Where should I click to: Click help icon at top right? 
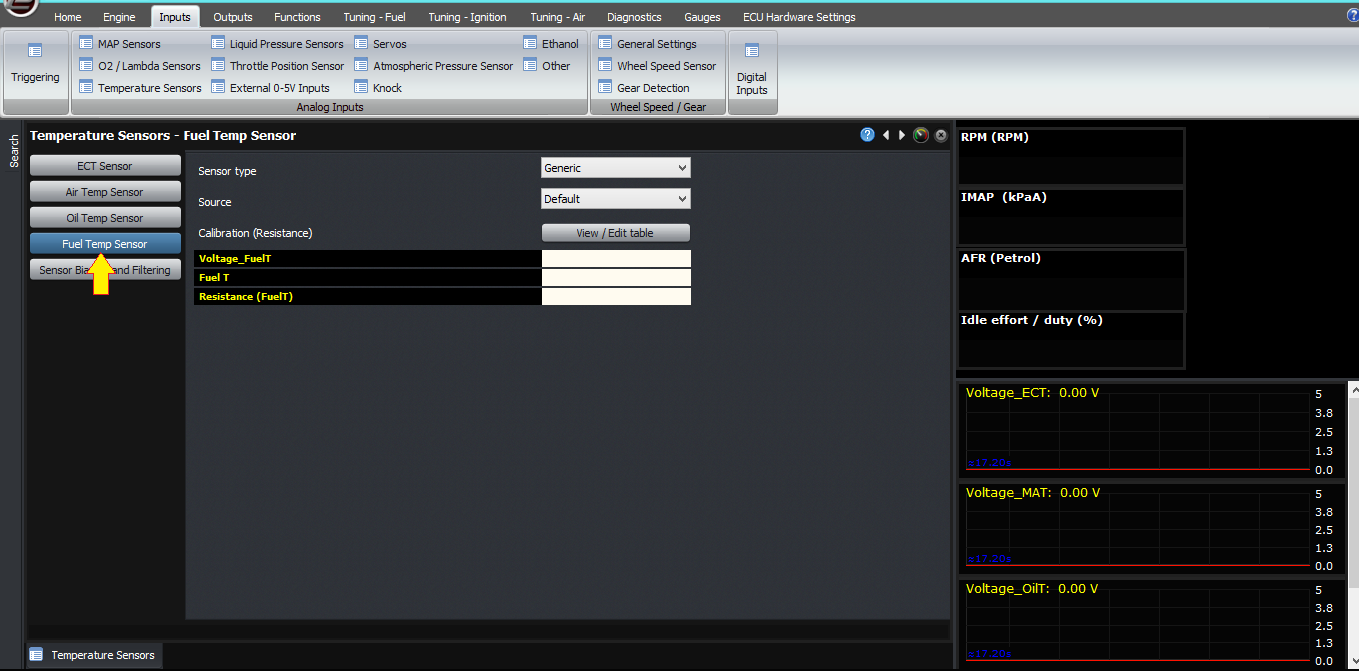coord(1352,15)
